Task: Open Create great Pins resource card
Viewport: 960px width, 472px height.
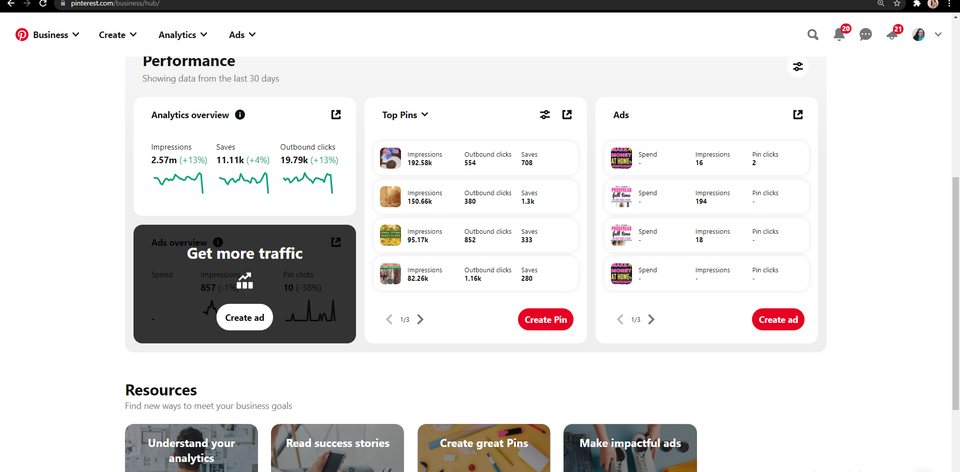Action: (484, 448)
